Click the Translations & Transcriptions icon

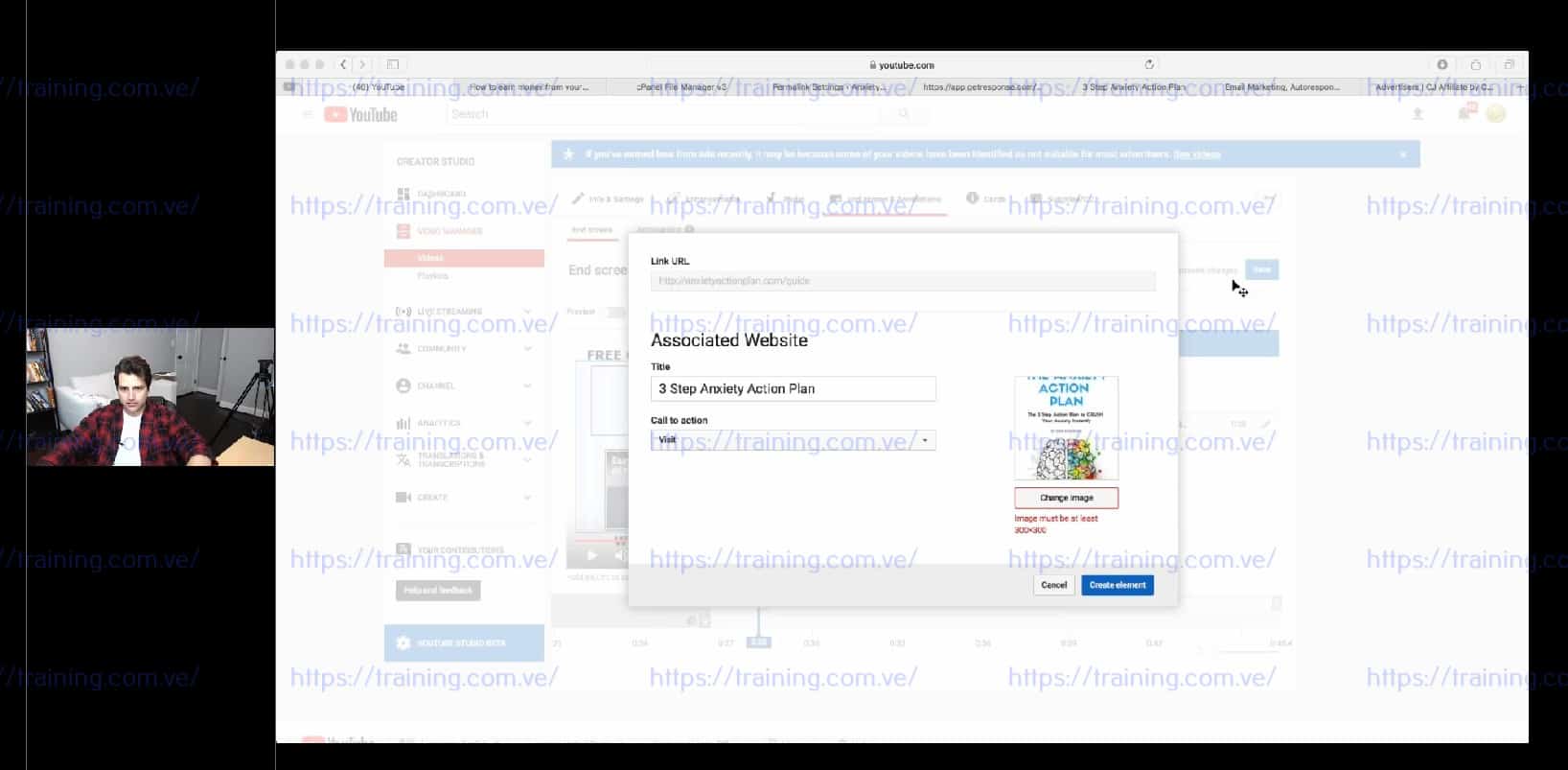(x=404, y=460)
